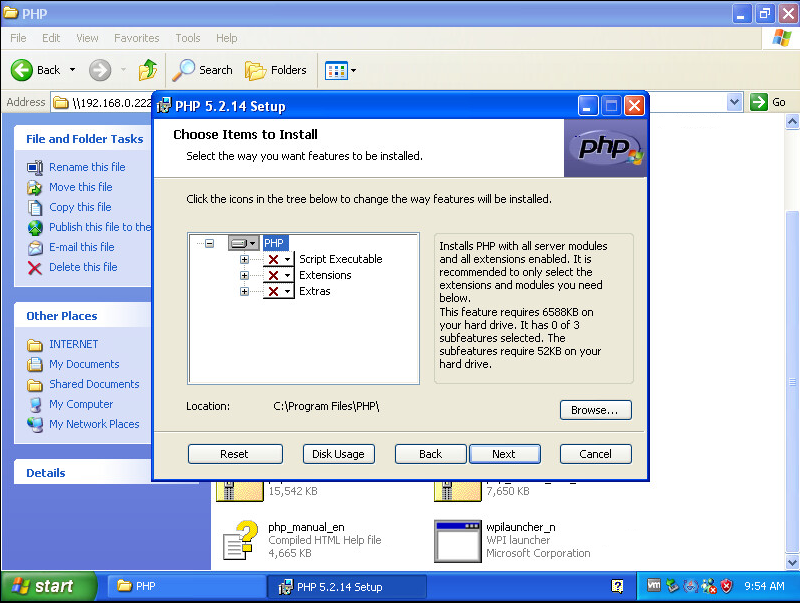
Task: Click the Reset button
Action: 235,454
